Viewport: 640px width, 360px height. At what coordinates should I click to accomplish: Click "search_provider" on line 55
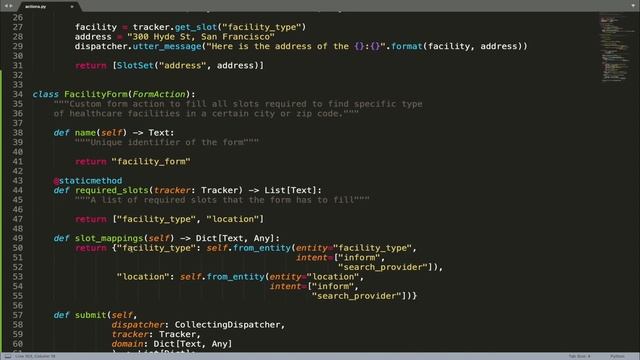click(356, 296)
